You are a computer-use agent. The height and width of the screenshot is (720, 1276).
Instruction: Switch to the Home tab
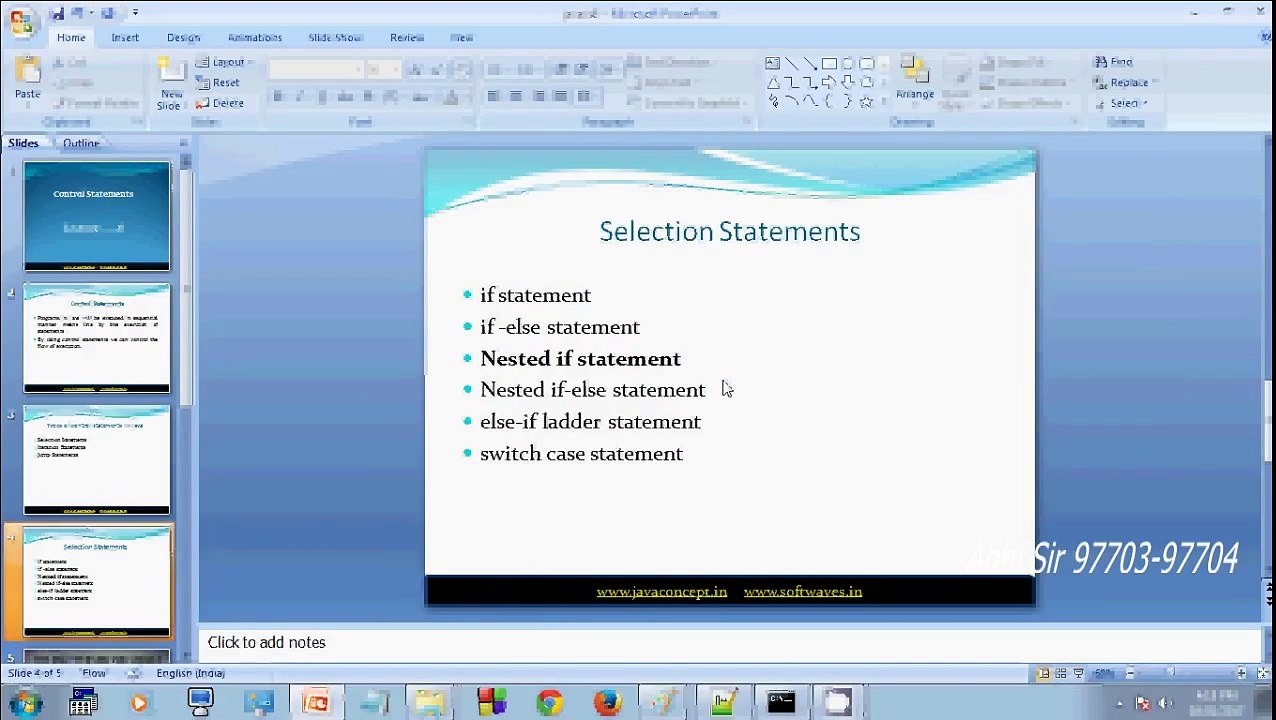click(71, 38)
